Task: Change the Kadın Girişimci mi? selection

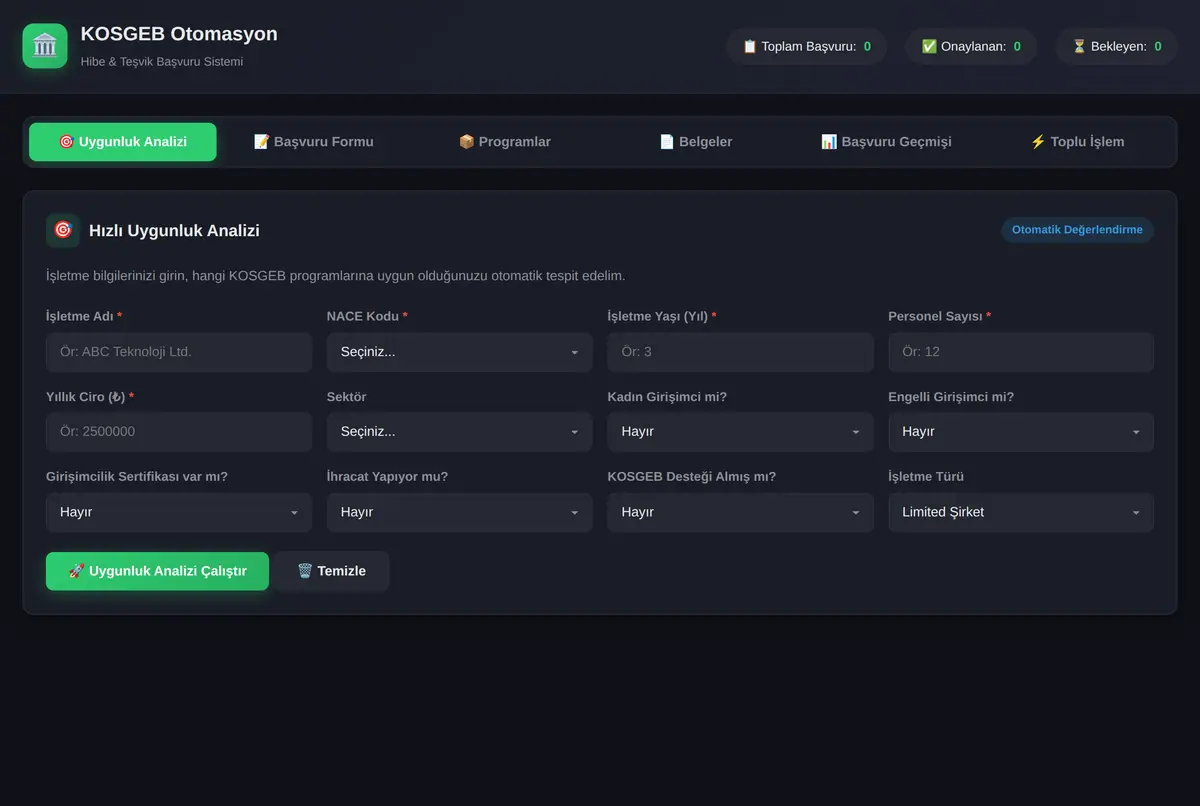Action: 740,432
